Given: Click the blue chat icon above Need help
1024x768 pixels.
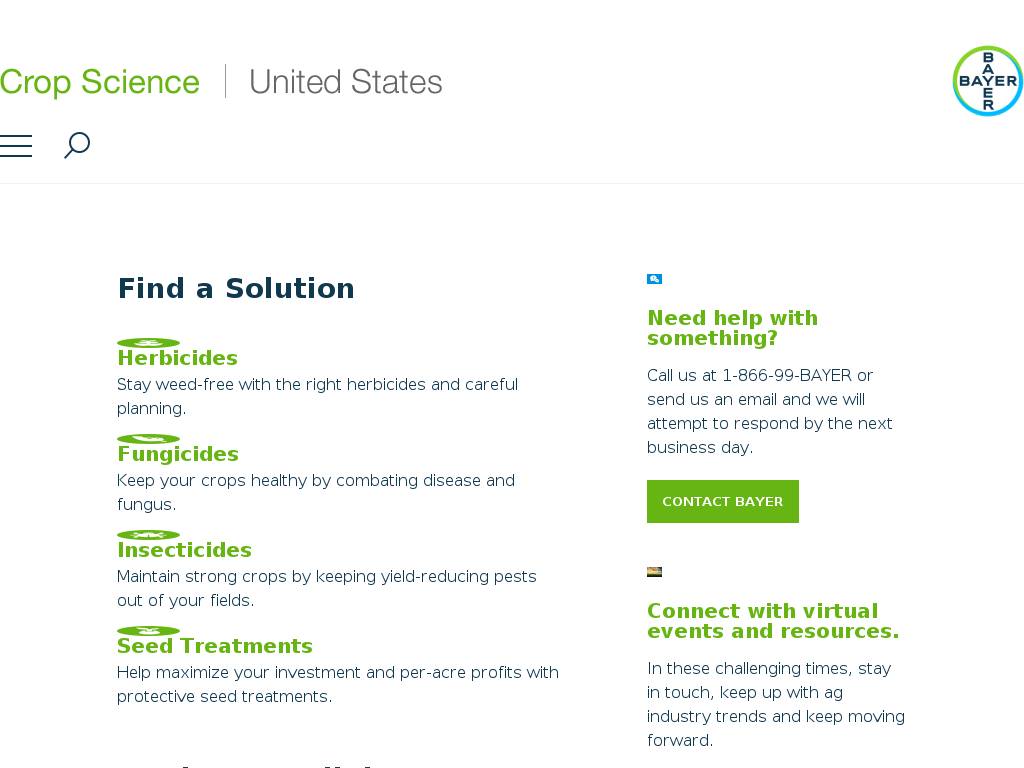Looking at the screenshot, I should pyautogui.click(x=654, y=279).
